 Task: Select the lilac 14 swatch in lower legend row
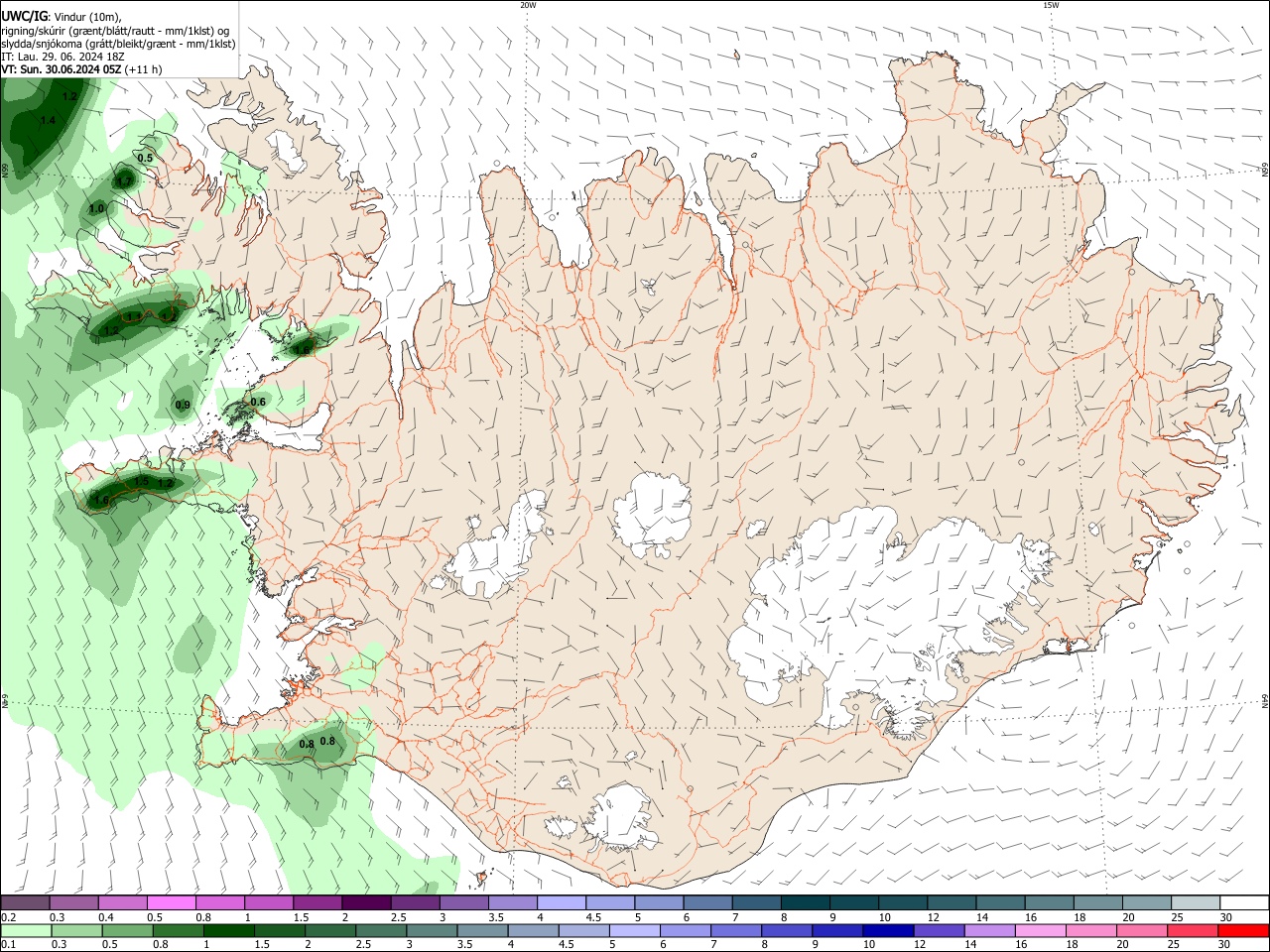tap(990, 930)
